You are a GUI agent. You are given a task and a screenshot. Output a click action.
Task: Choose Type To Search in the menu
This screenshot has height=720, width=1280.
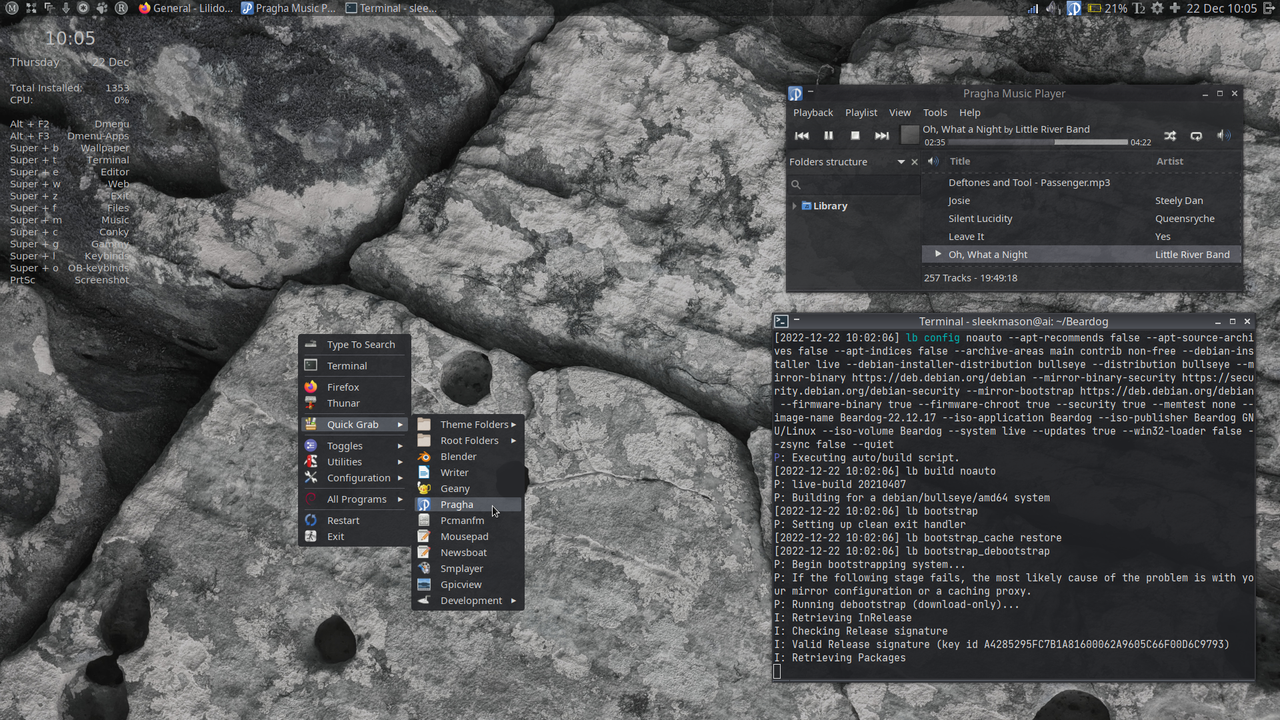(355, 345)
